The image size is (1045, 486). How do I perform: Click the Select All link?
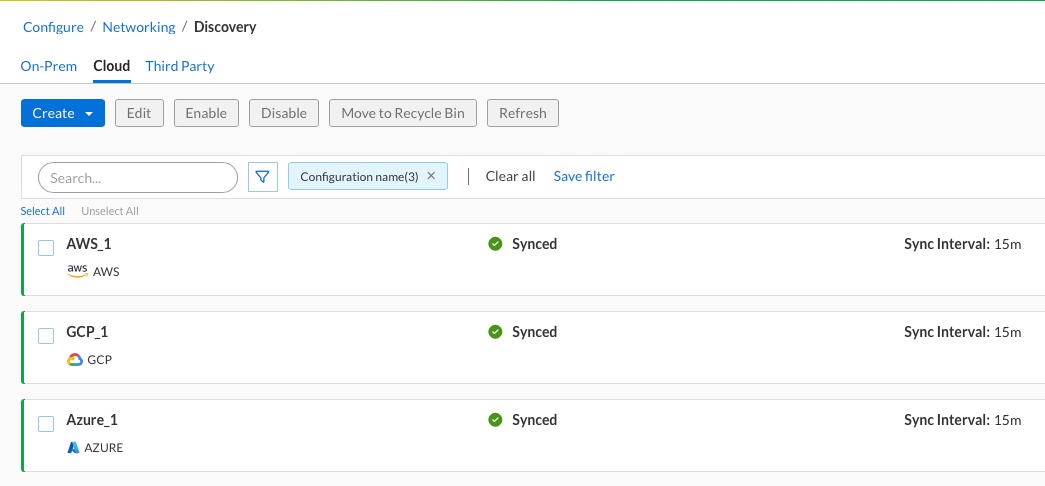[43, 211]
